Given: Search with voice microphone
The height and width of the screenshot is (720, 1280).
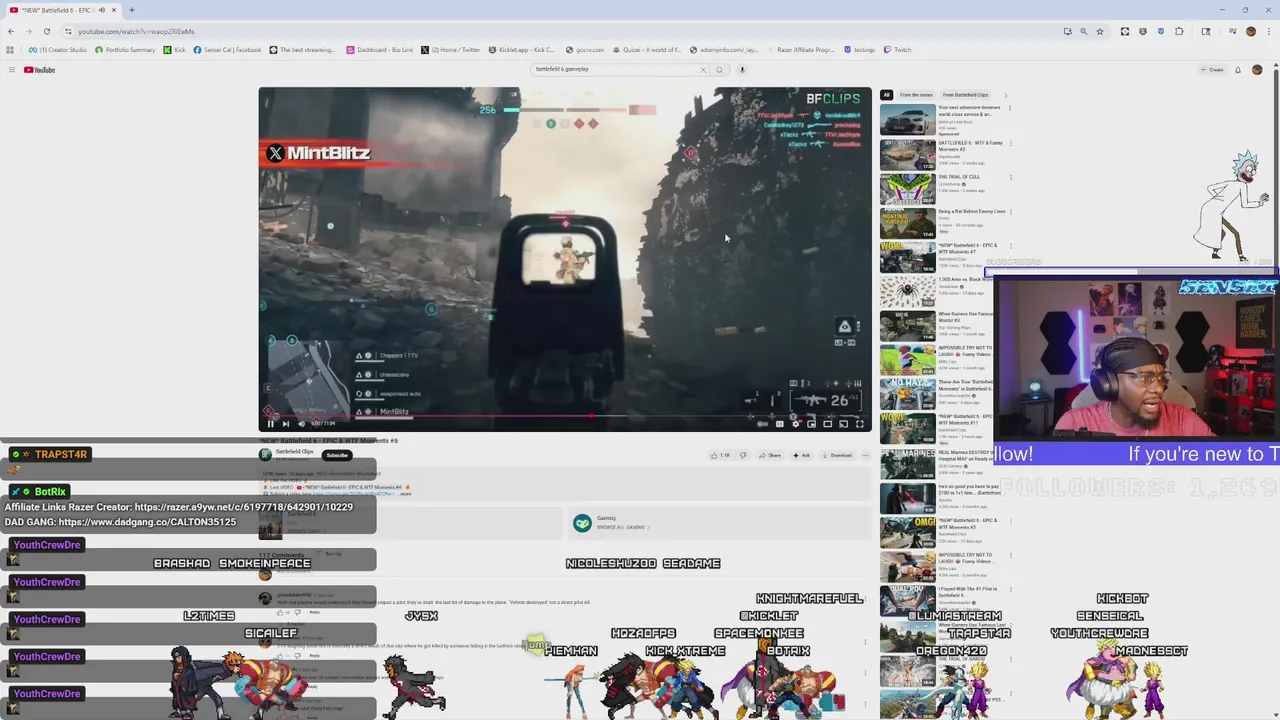Looking at the screenshot, I should 742,70.
